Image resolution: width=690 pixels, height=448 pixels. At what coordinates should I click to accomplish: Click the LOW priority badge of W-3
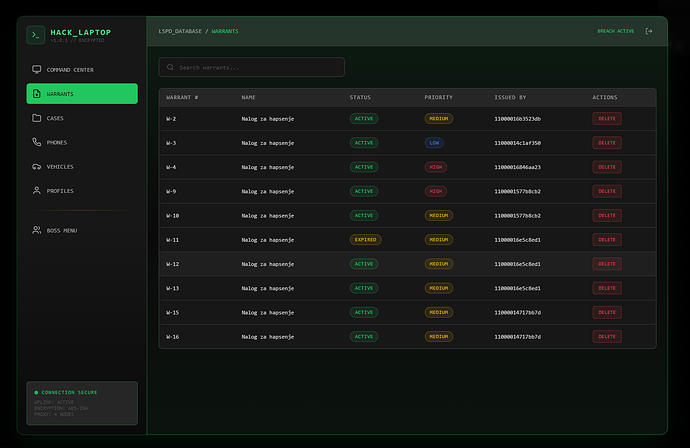pos(434,143)
